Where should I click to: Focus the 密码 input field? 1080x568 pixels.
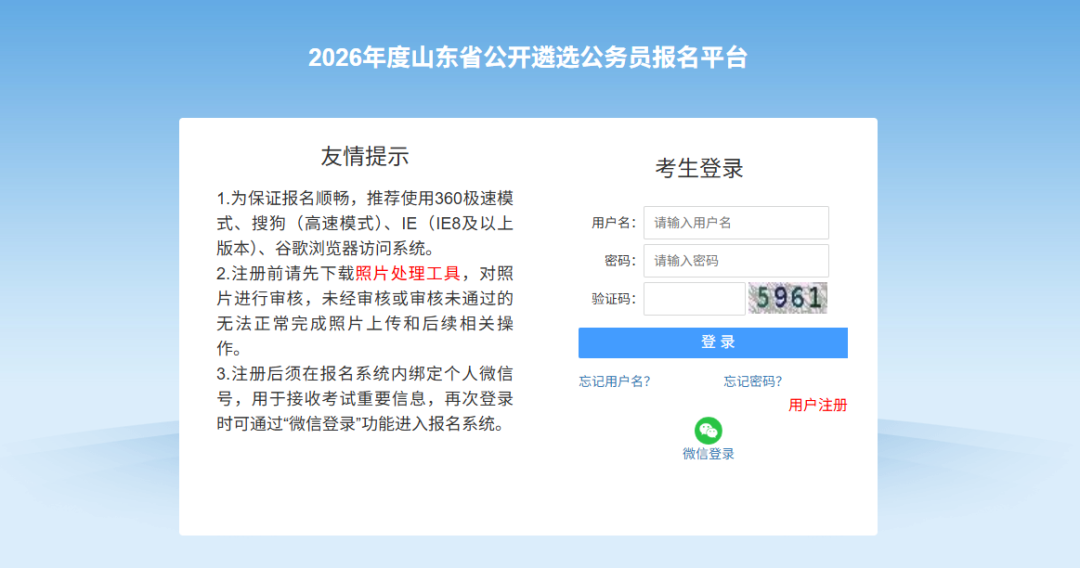point(736,261)
